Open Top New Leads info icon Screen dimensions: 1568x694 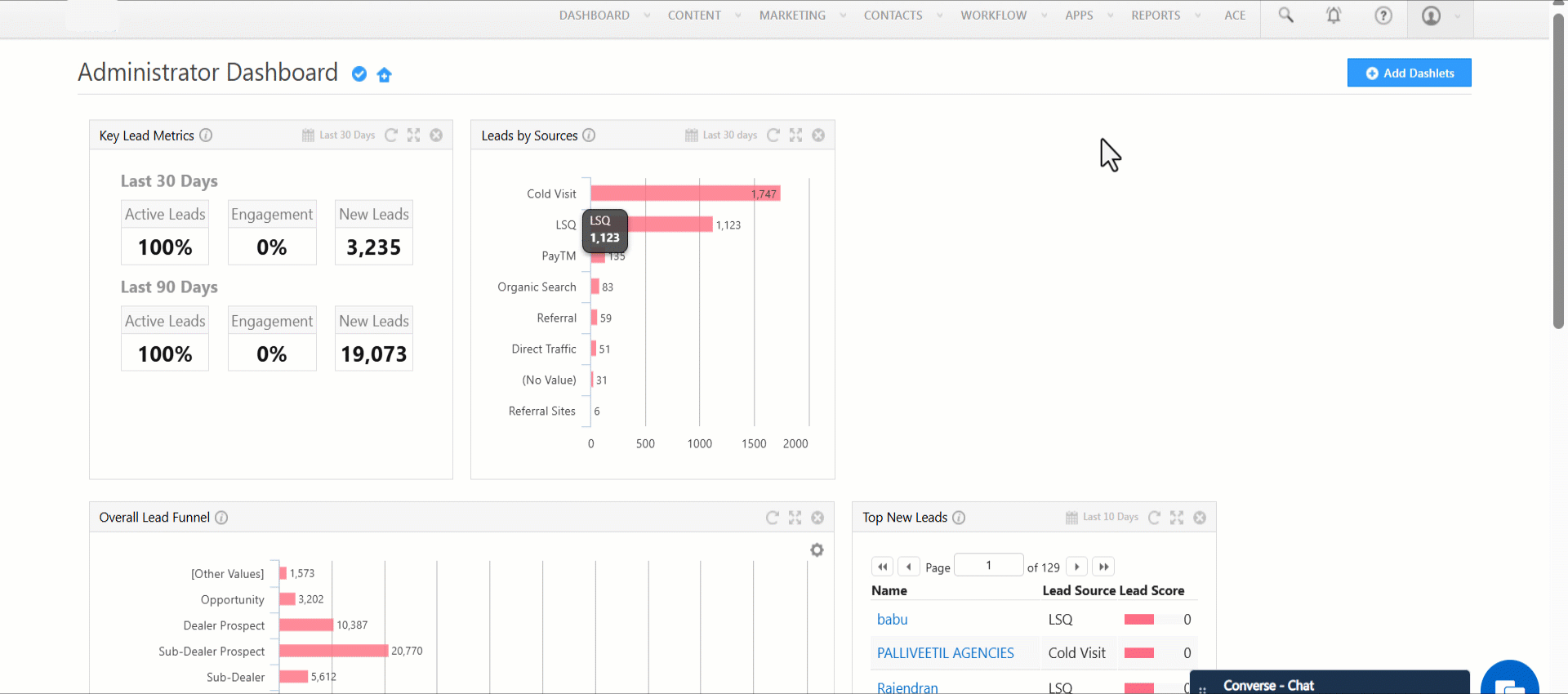[x=959, y=518]
